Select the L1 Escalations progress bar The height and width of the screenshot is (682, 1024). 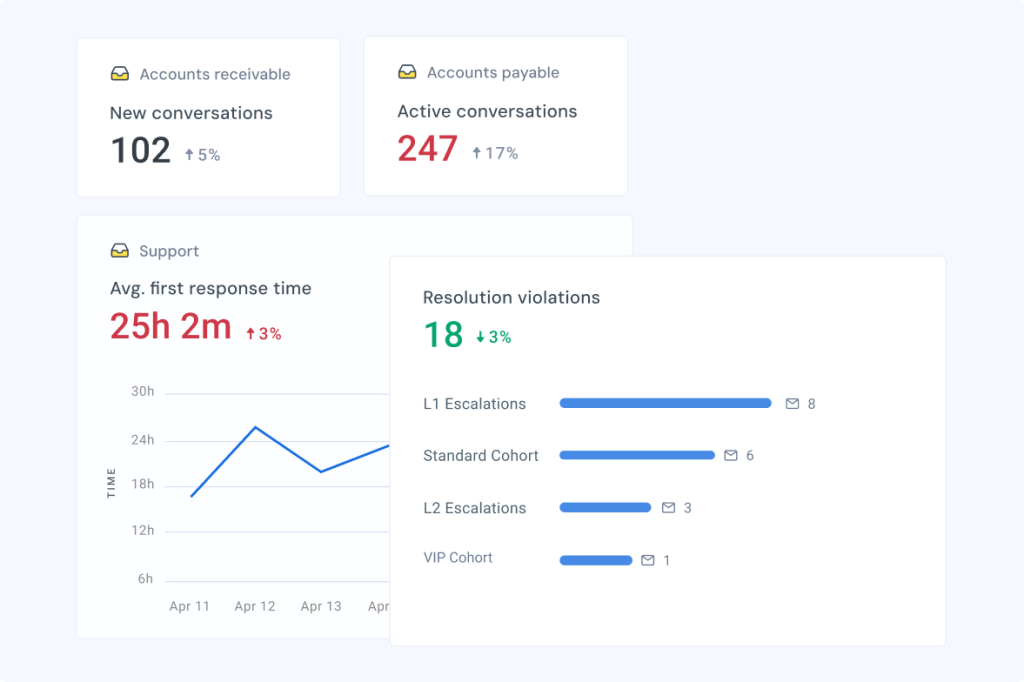pyautogui.click(x=665, y=404)
